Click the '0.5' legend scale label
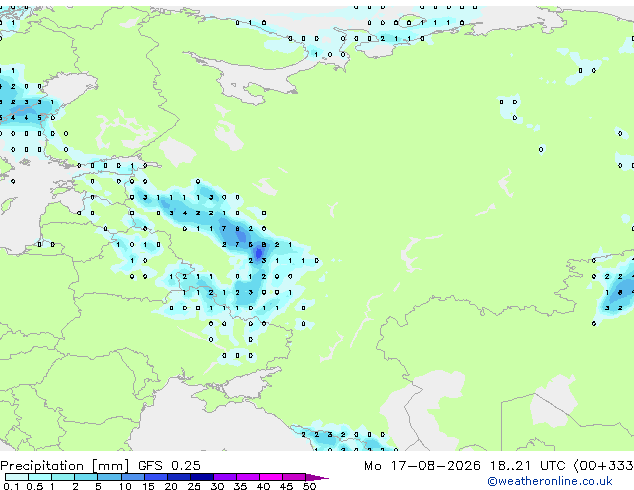 pyautogui.click(x=35, y=486)
